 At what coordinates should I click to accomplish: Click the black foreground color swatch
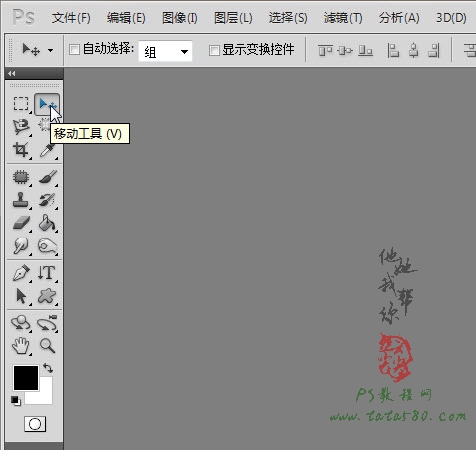(26, 378)
